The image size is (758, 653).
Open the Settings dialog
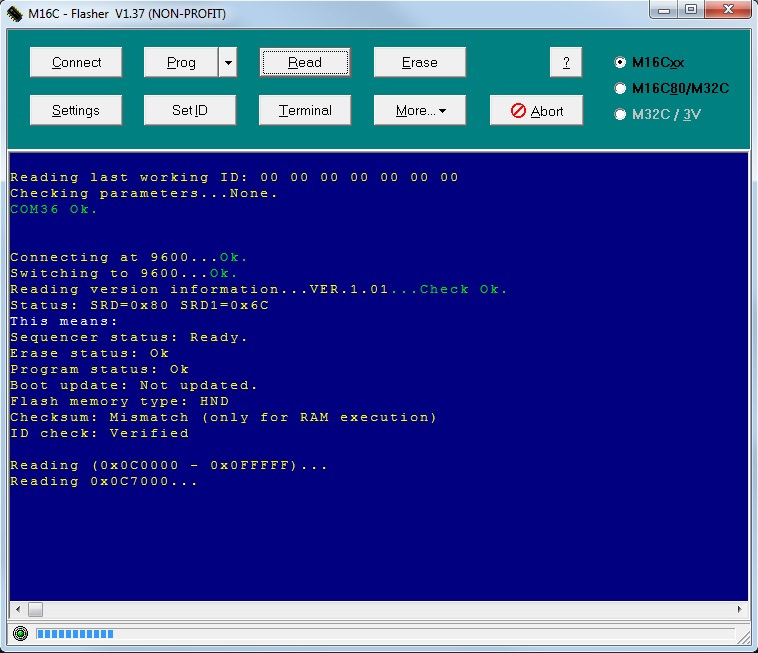point(76,110)
